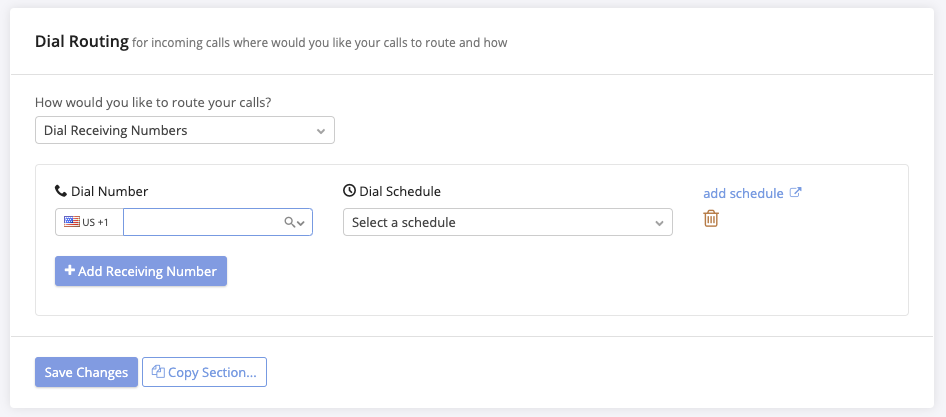Click the Save Changes button
This screenshot has width=946, height=417.
coord(86,372)
